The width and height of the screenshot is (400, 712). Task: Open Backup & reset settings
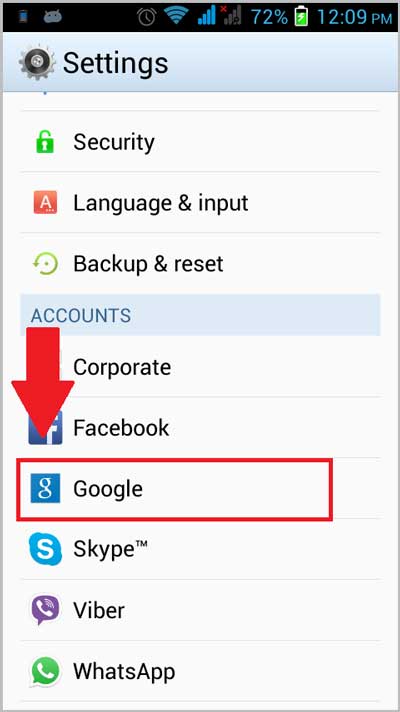pyautogui.click(x=200, y=263)
